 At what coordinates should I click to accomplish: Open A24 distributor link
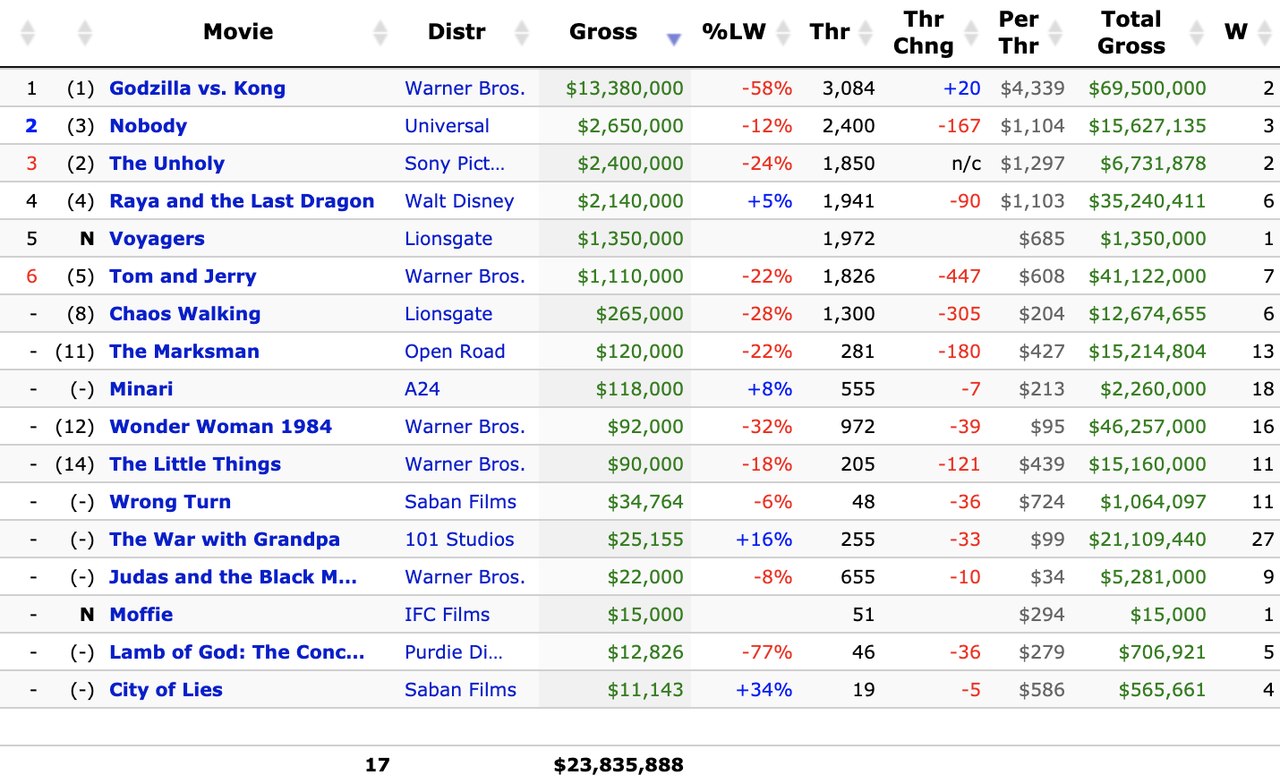click(x=422, y=389)
